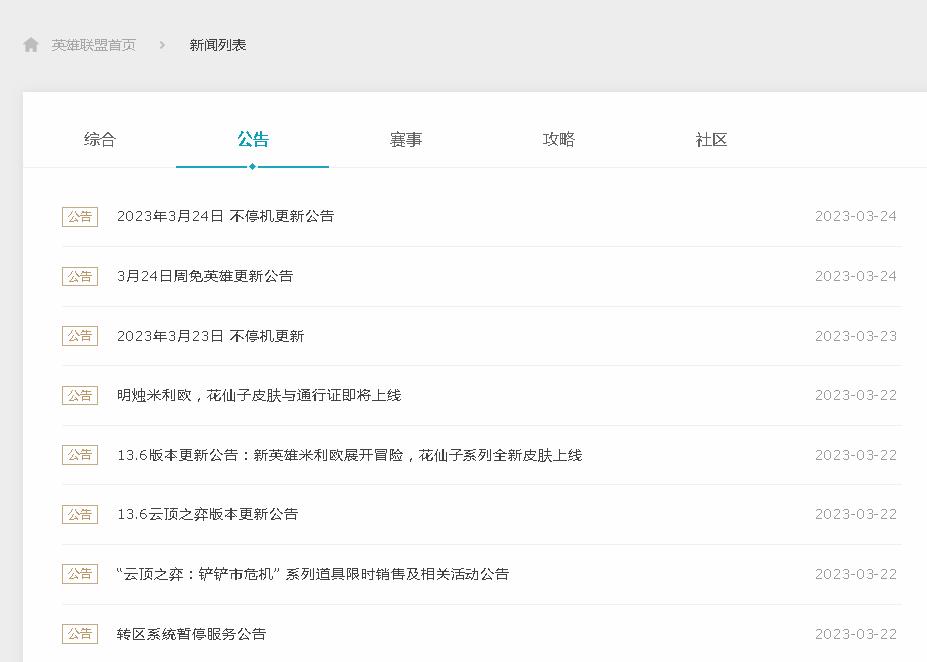This screenshot has width=927, height=662.
Task: Select the 公告 tab
Action: tap(253, 139)
